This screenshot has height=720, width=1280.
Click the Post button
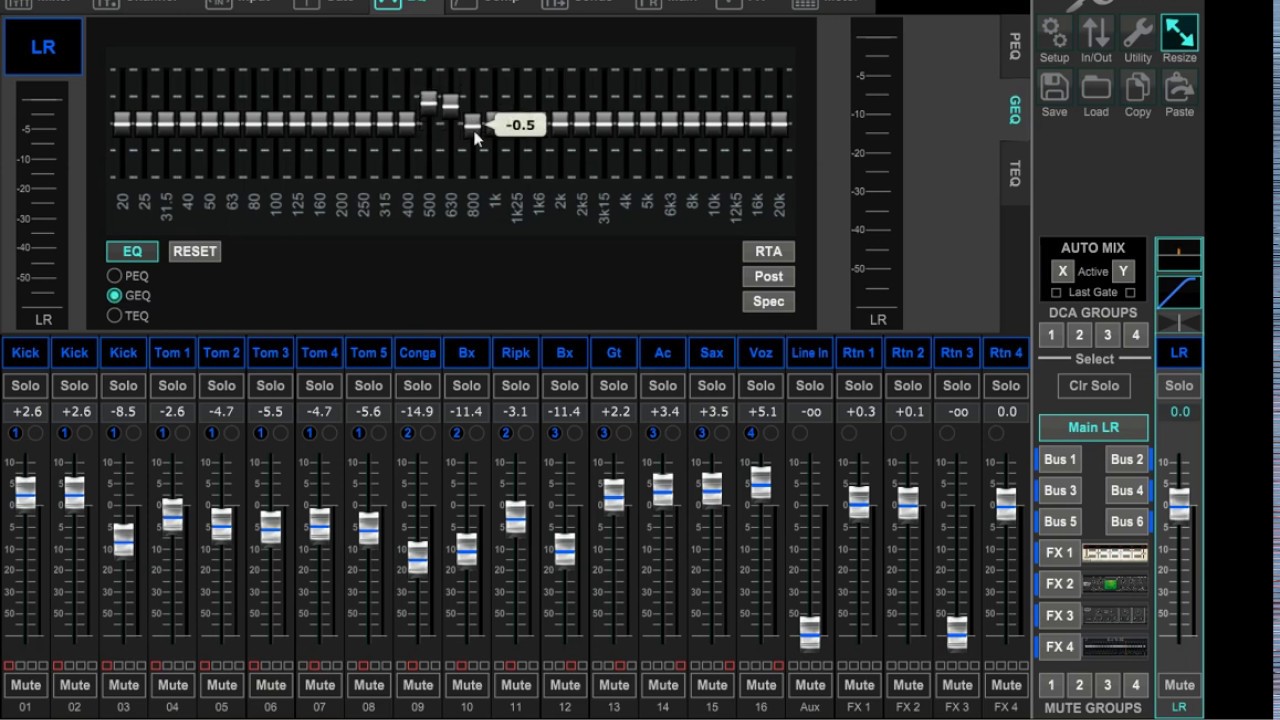[769, 276]
